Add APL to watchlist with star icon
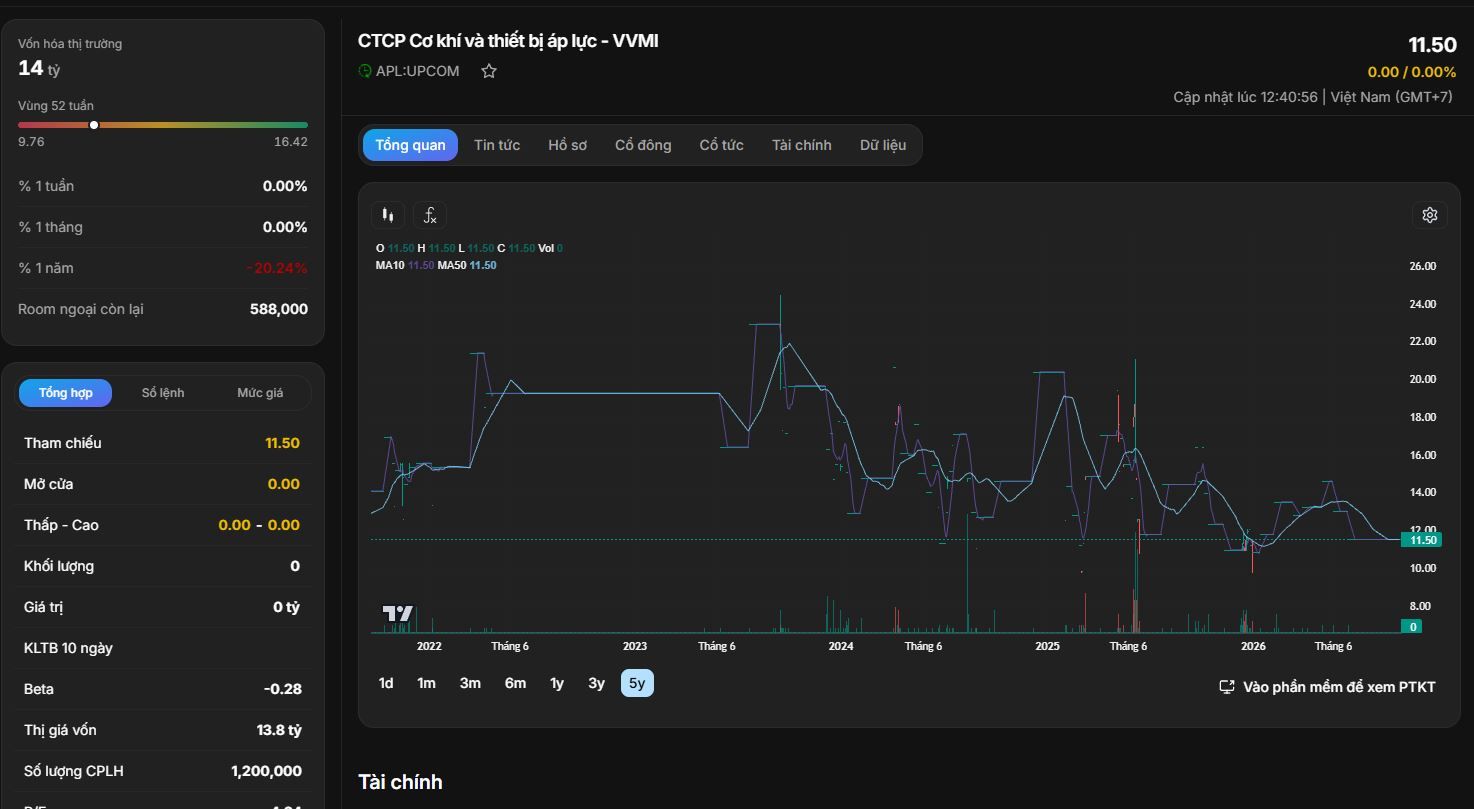 click(x=489, y=71)
